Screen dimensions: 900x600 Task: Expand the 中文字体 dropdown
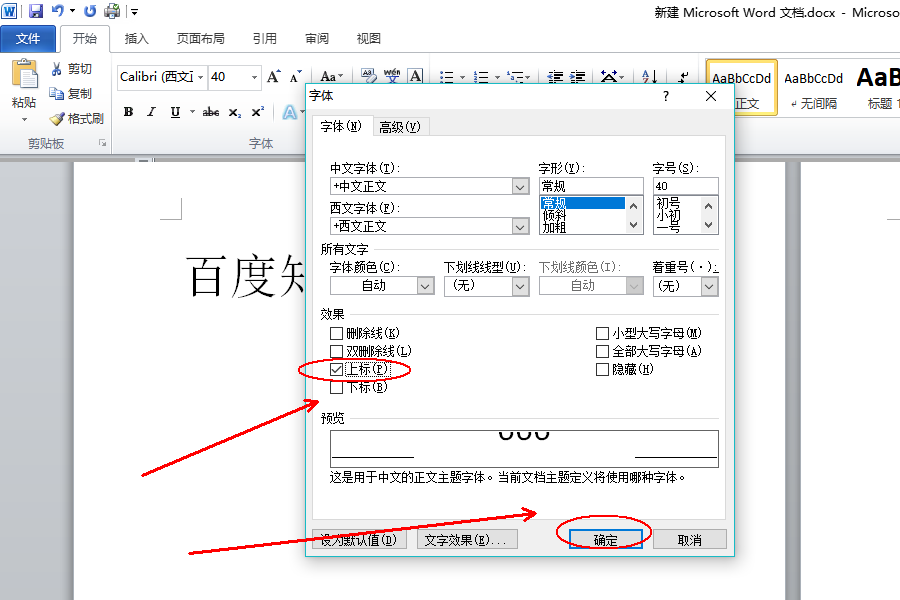[520, 187]
